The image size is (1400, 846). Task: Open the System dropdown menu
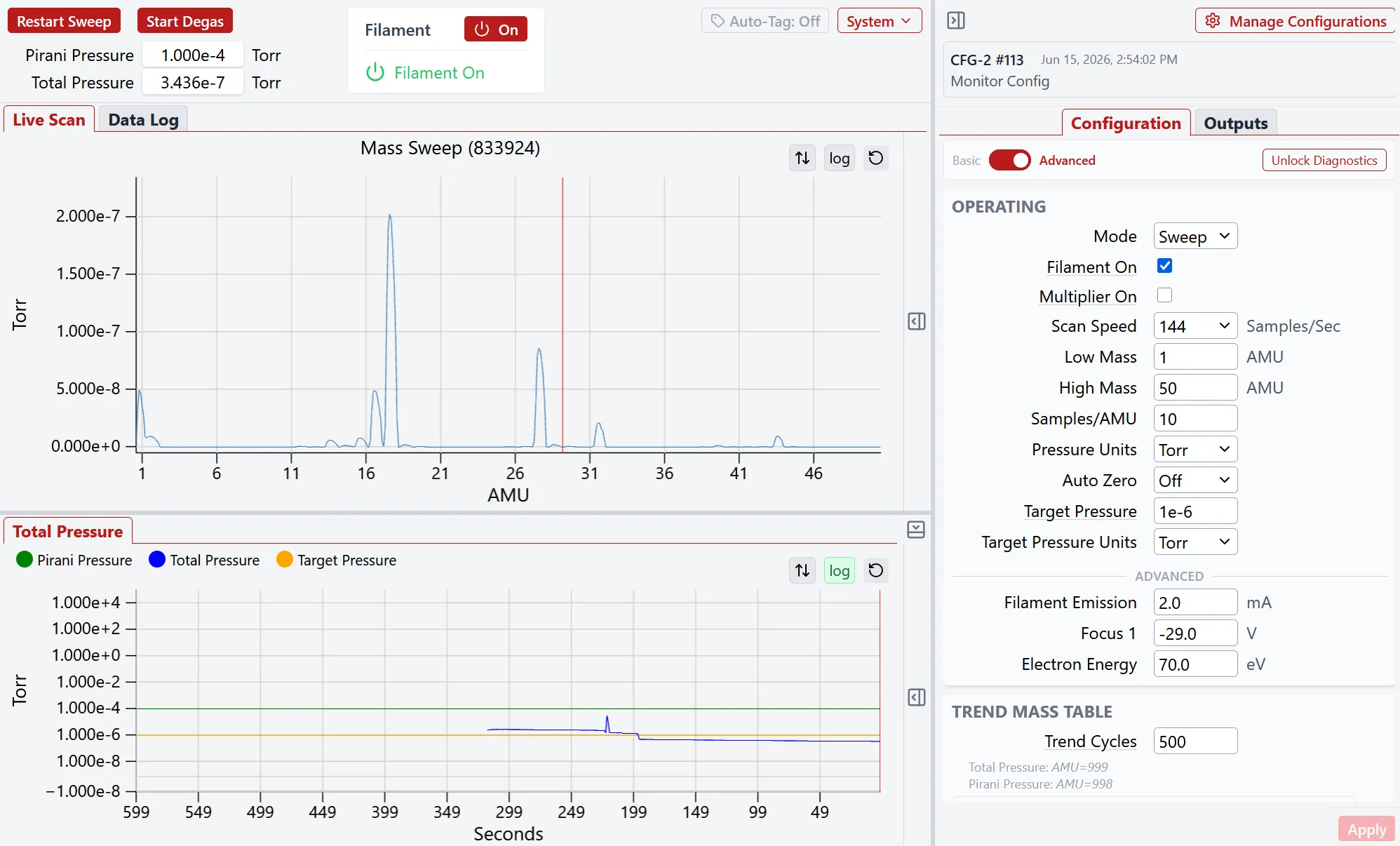(879, 21)
